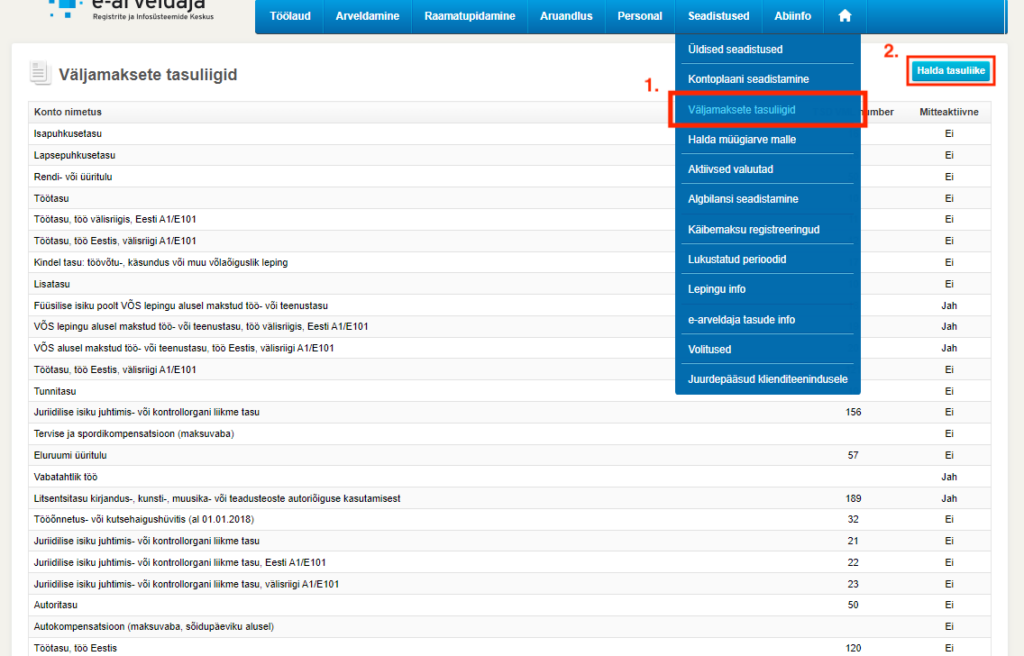Open the Abiinfo menu
The width and height of the screenshot is (1024, 656).
coord(792,16)
